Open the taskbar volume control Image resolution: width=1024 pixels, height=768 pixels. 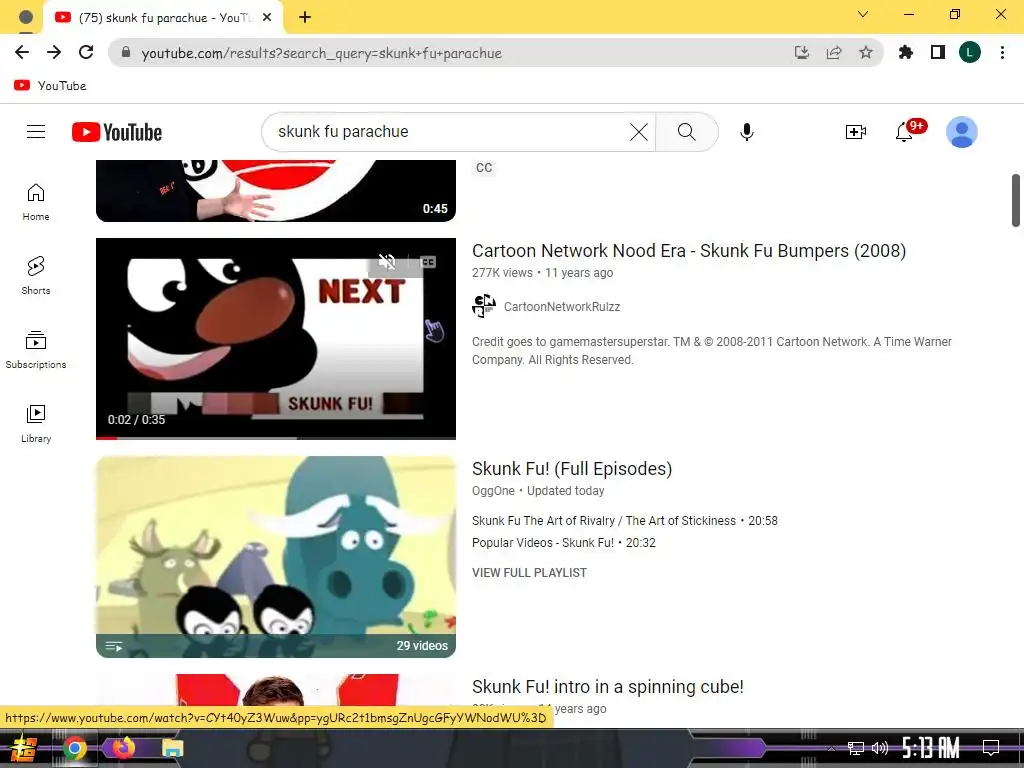[x=879, y=748]
